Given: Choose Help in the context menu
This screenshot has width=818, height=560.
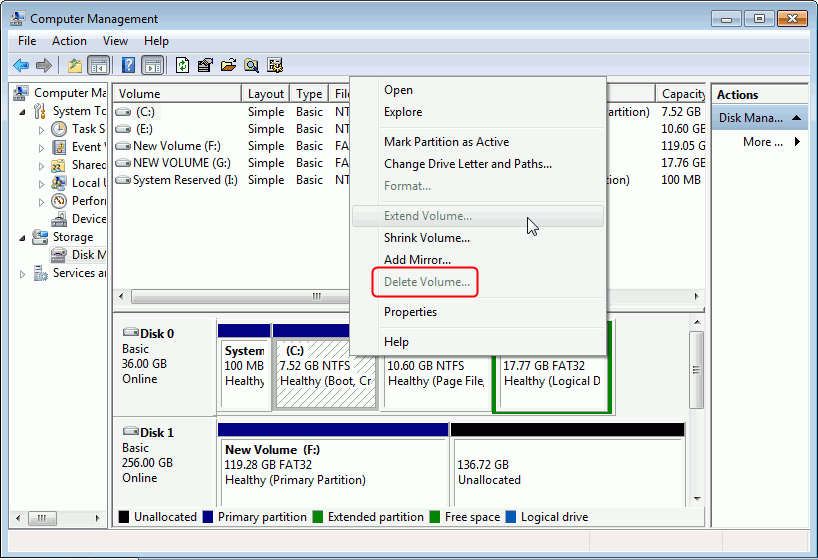Looking at the screenshot, I should 478,342.
